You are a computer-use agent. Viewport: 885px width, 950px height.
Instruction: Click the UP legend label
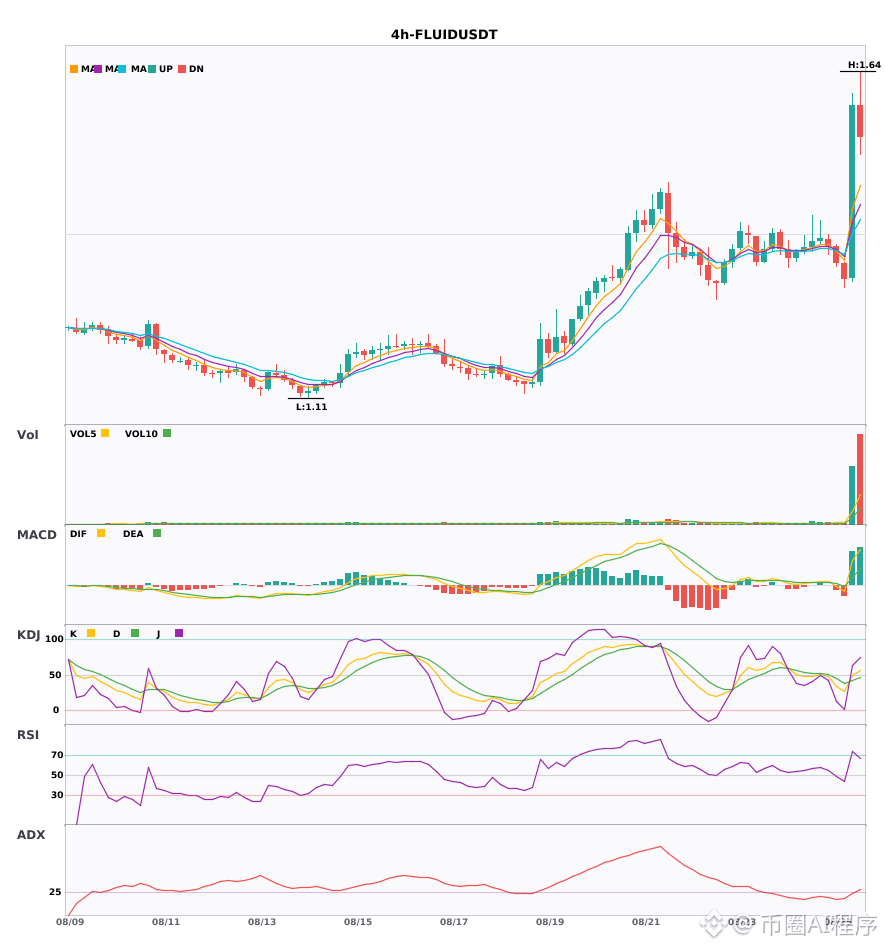click(x=166, y=69)
